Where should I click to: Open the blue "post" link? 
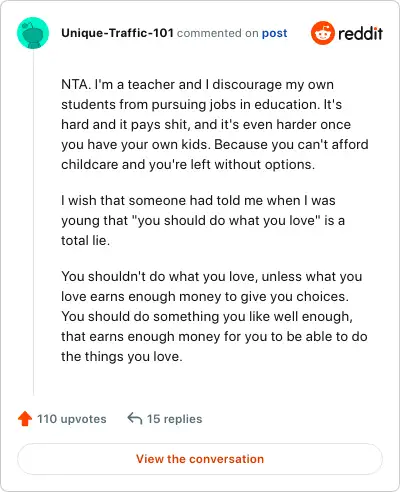[x=274, y=33]
